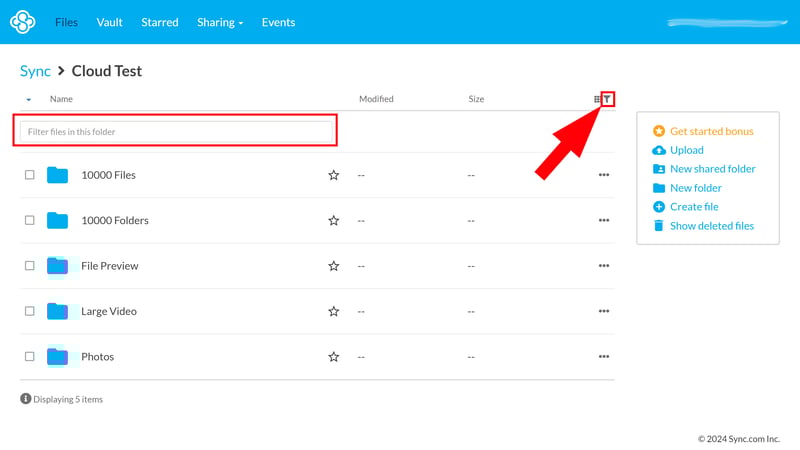Click the Filter files input field

pos(175,132)
